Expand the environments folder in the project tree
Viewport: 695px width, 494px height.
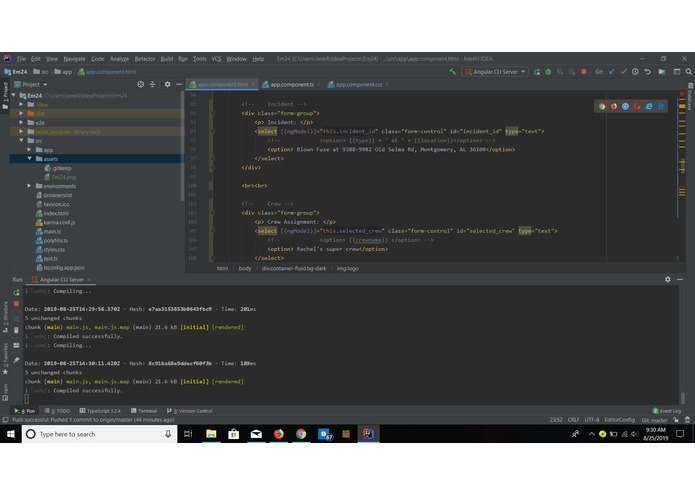(x=29, y=186)
